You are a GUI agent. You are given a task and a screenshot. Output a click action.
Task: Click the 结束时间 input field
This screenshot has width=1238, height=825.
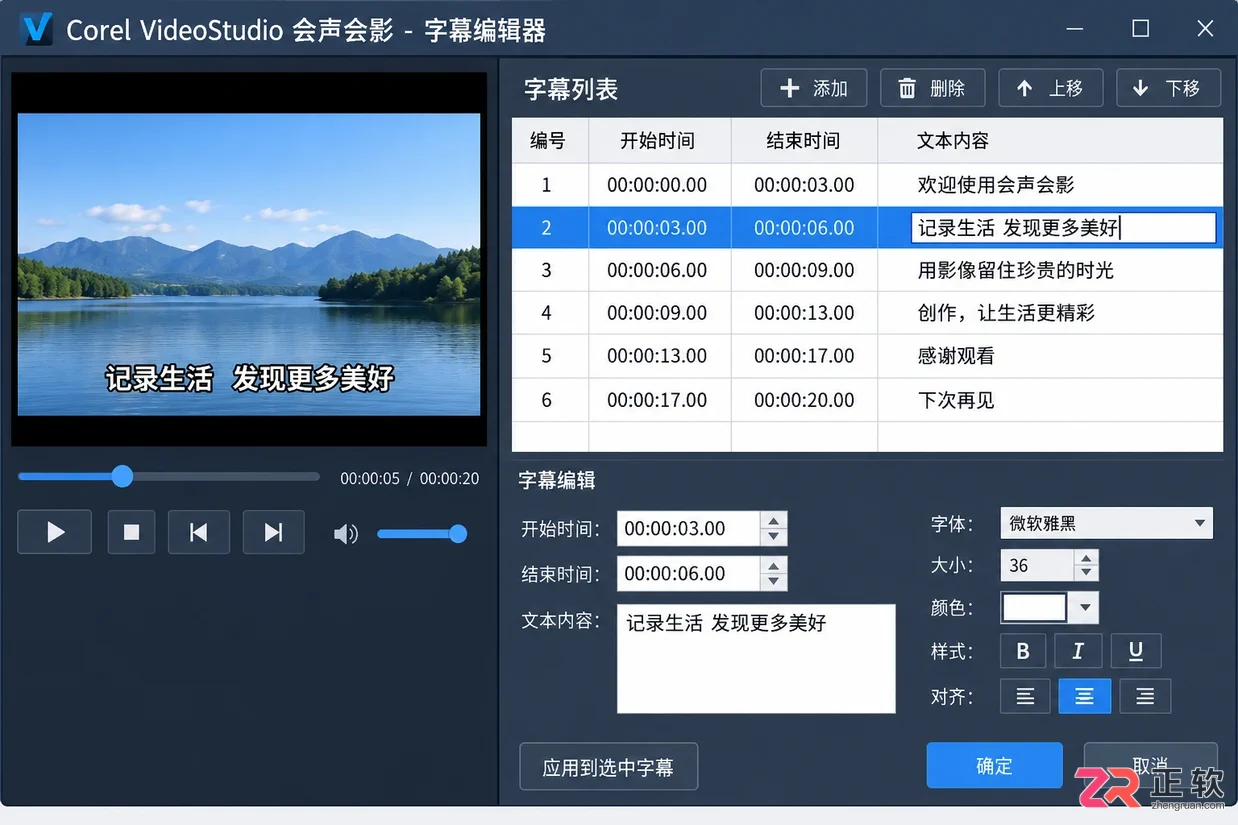coord(688,574)
